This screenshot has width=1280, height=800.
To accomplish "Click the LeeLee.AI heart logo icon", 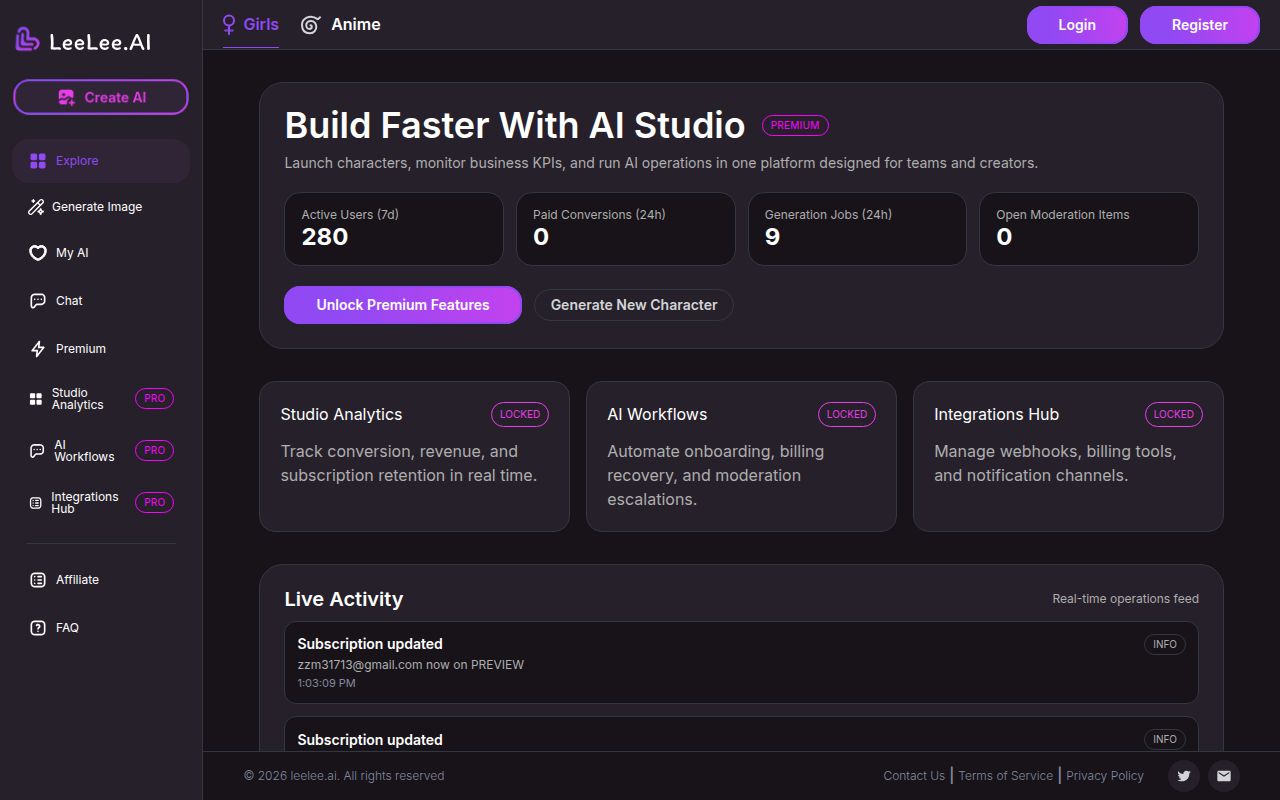I will tap(27, 40).
